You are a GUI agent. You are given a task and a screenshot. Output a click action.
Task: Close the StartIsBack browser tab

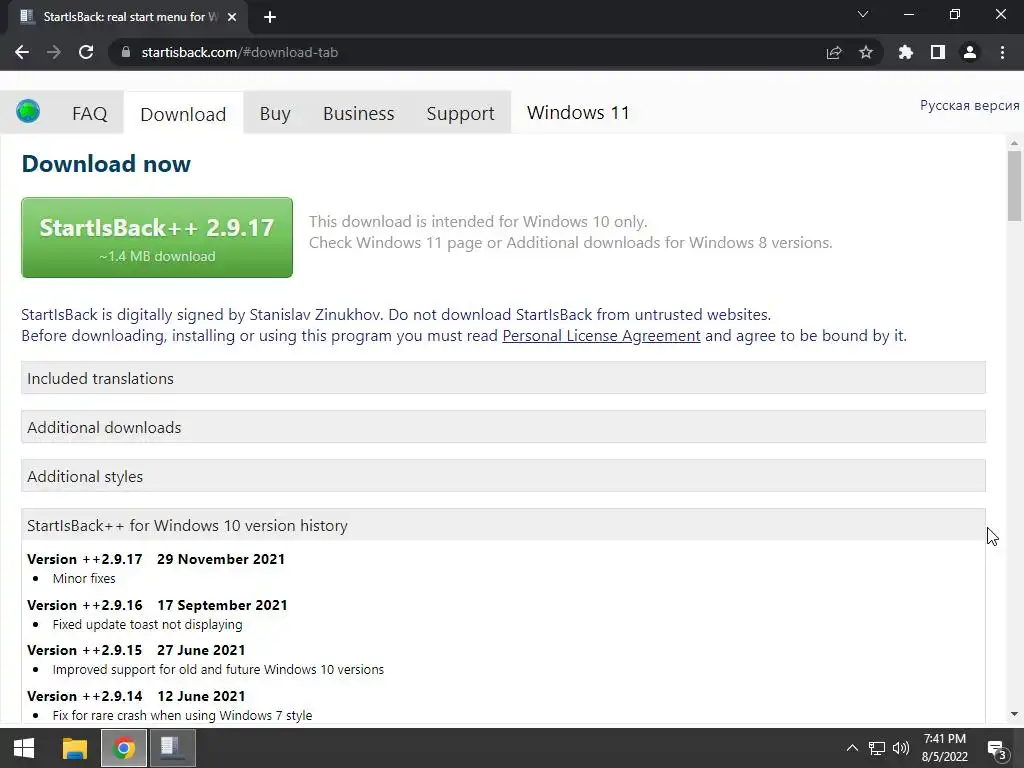pyautogui.click(x=232, y=17)
